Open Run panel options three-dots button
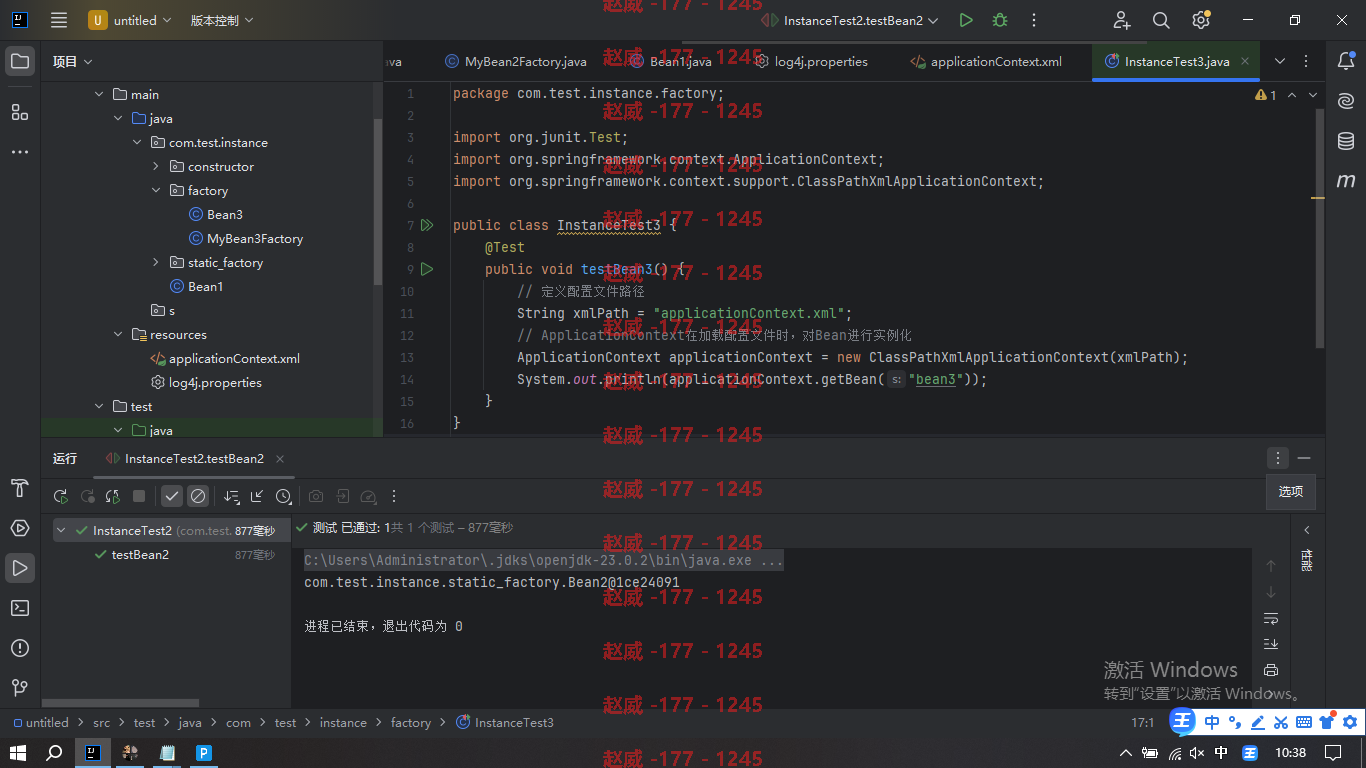Viewport: 1366px width, 768px height. pos(1278,458)
